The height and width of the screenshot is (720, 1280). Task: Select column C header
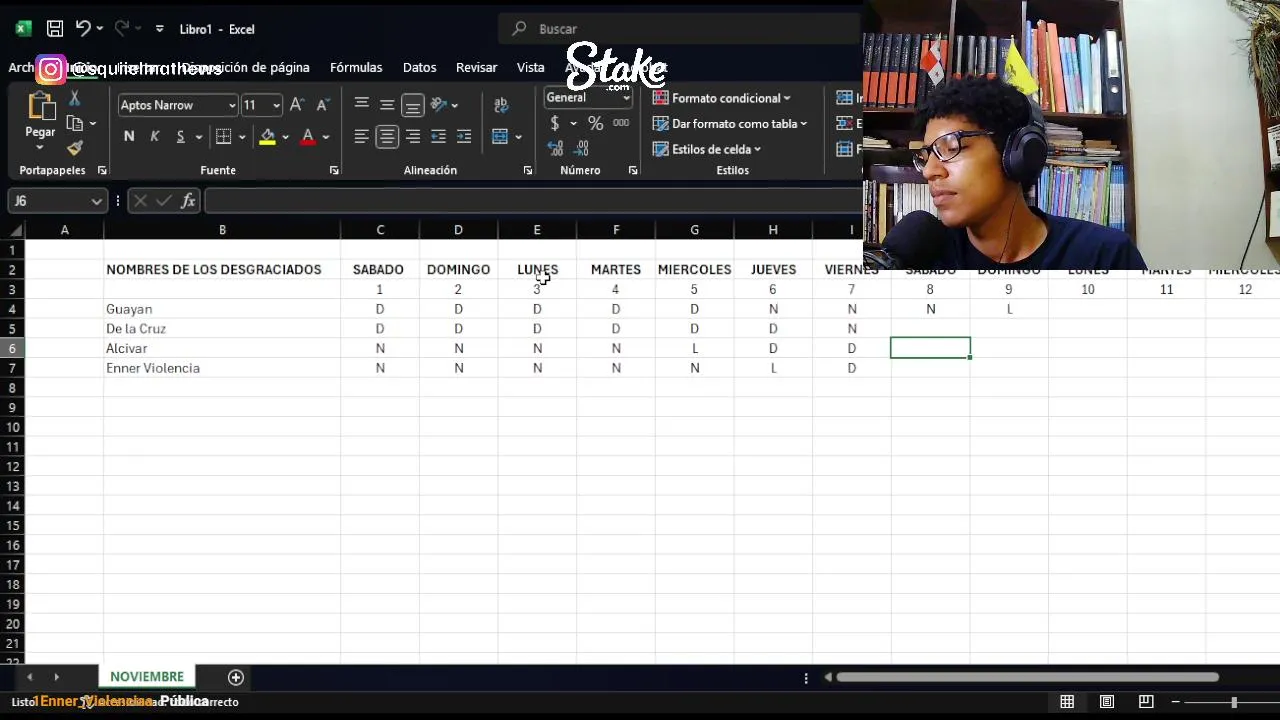pyautogui.click(x=380, y=230)
